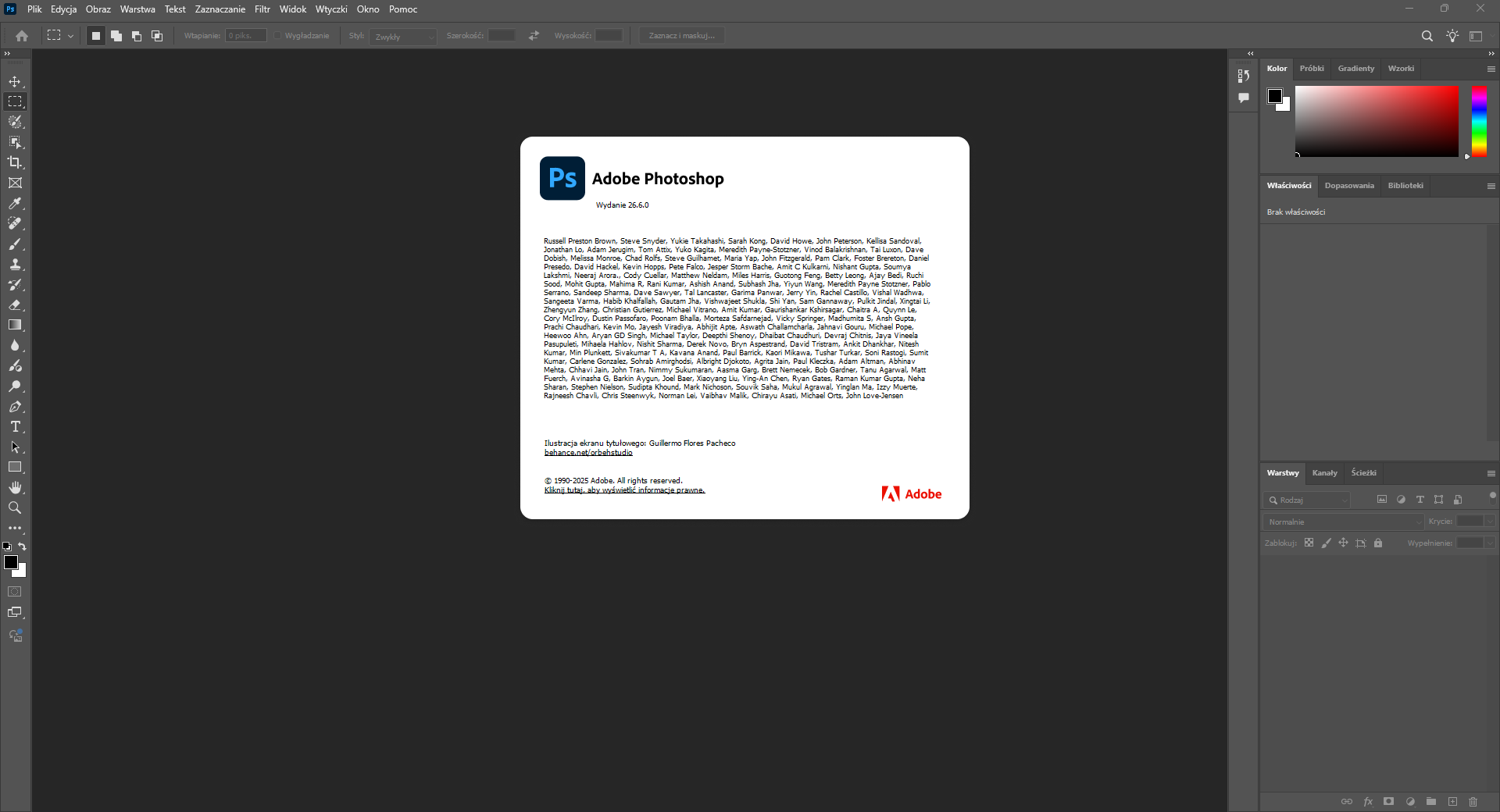Enable the Subtract from selection mode
The height and width of the screenshot is (812, 1500).
click(137, 36)
